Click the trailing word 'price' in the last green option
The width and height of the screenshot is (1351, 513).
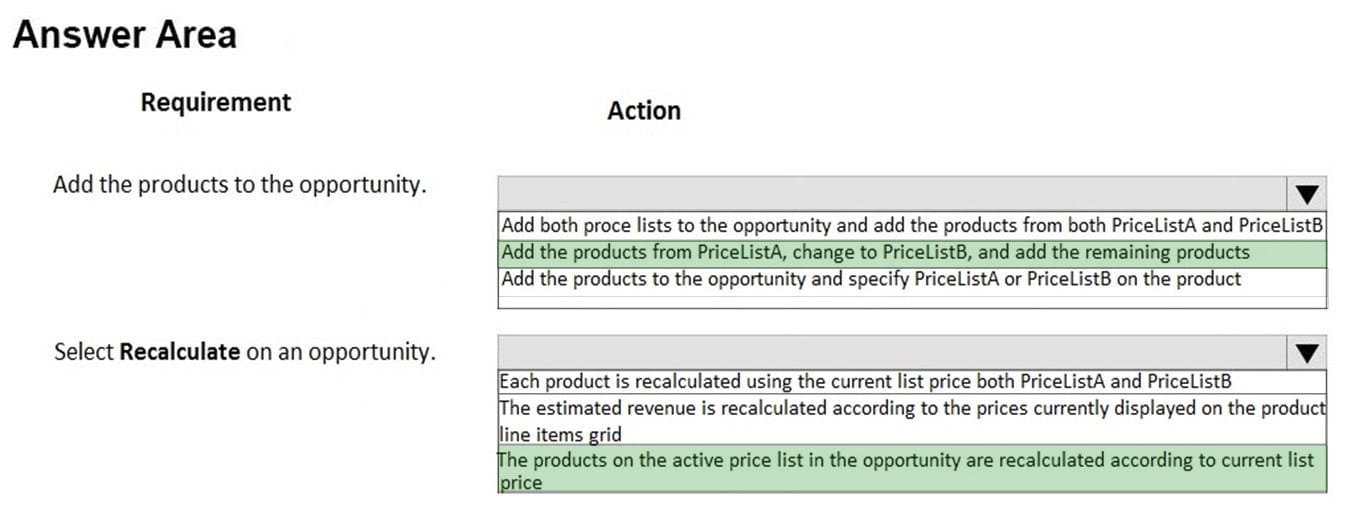coord(520,483)
